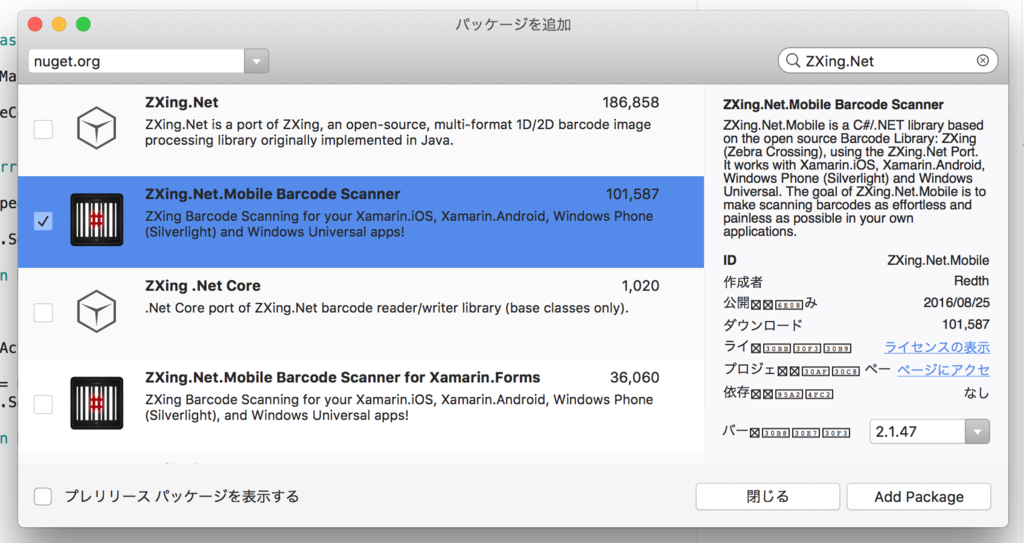Select ZXing.Net.Mobile Barcode Scanner for Xamarin.Forms title
Image resolution: width=1024 pixels, height=543 pixels.
tap(343, 378)
